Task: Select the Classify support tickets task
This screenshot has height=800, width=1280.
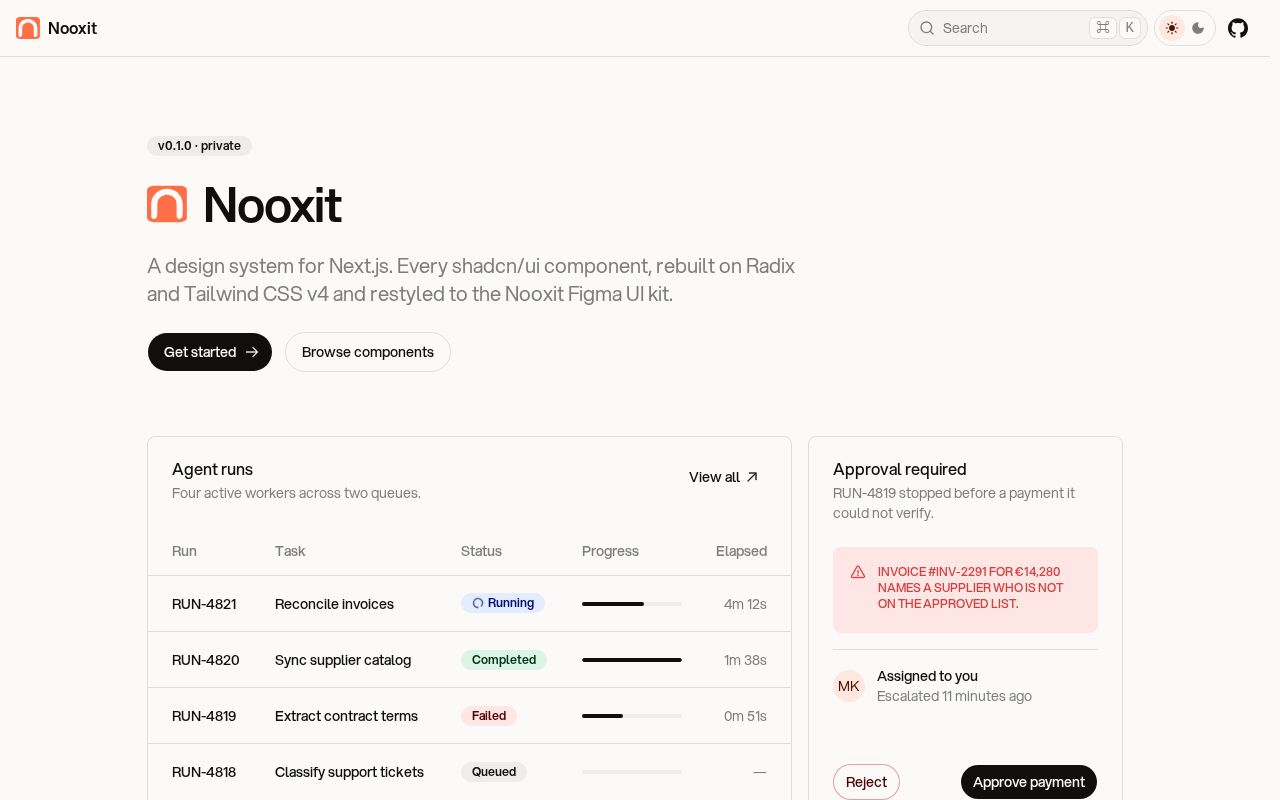Action: click(349, 772)
